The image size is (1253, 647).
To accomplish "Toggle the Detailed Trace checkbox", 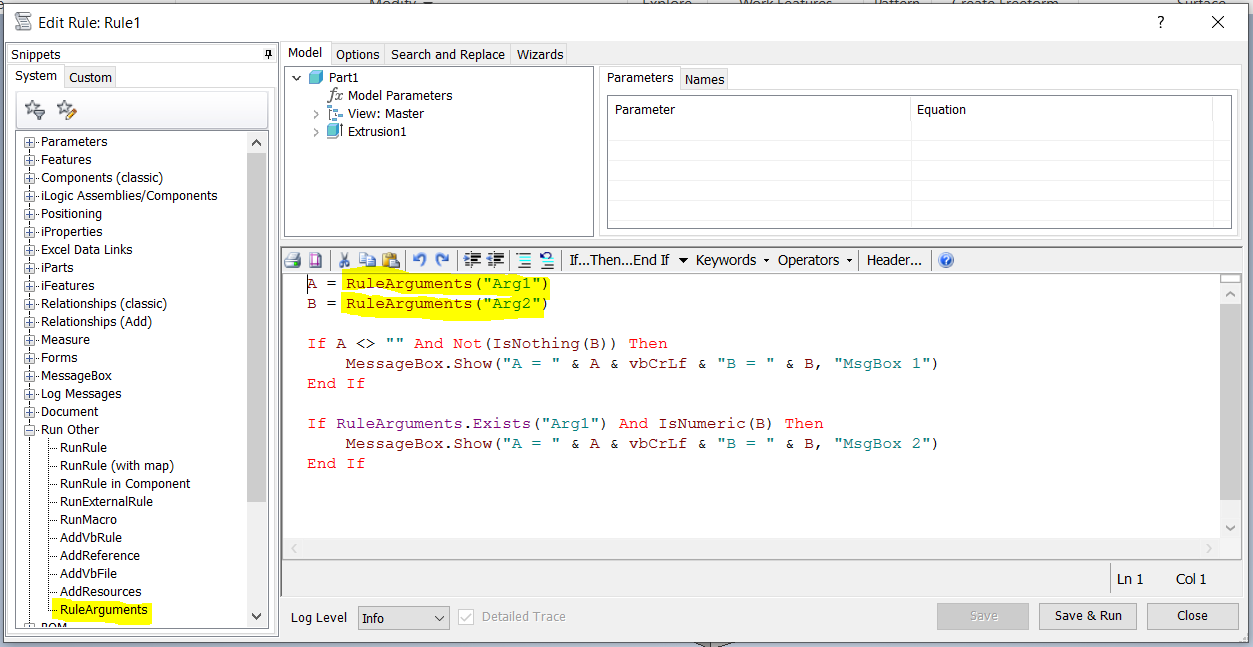I will 466,617.
